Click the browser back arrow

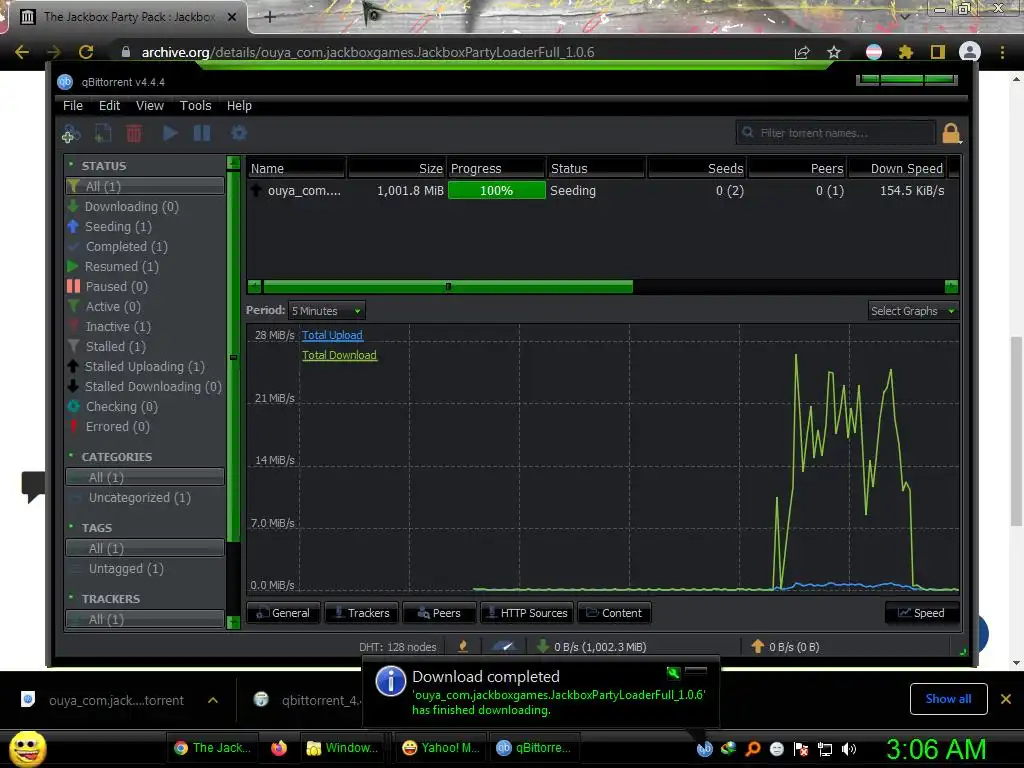[22, 52]
